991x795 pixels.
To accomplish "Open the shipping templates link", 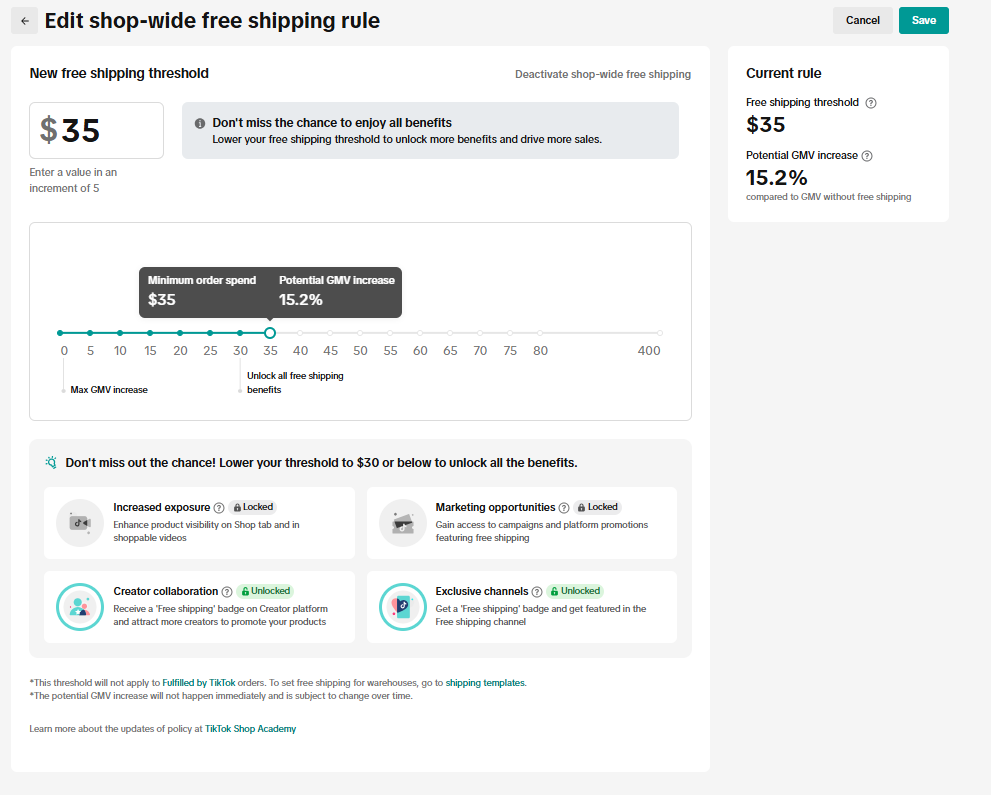I will 485,683.
